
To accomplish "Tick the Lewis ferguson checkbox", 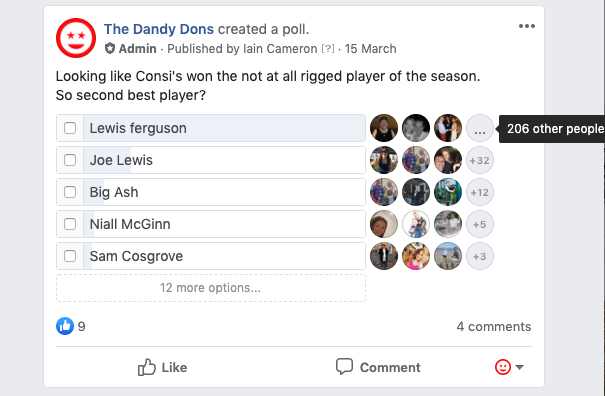I will [70, 128].
